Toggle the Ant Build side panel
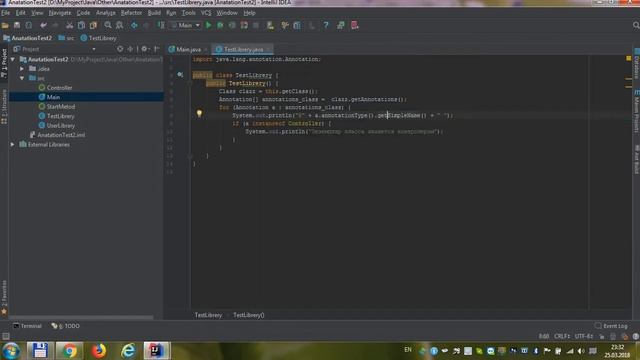Image resolution: width=640 pixels, height=360 pixels. 636,159
